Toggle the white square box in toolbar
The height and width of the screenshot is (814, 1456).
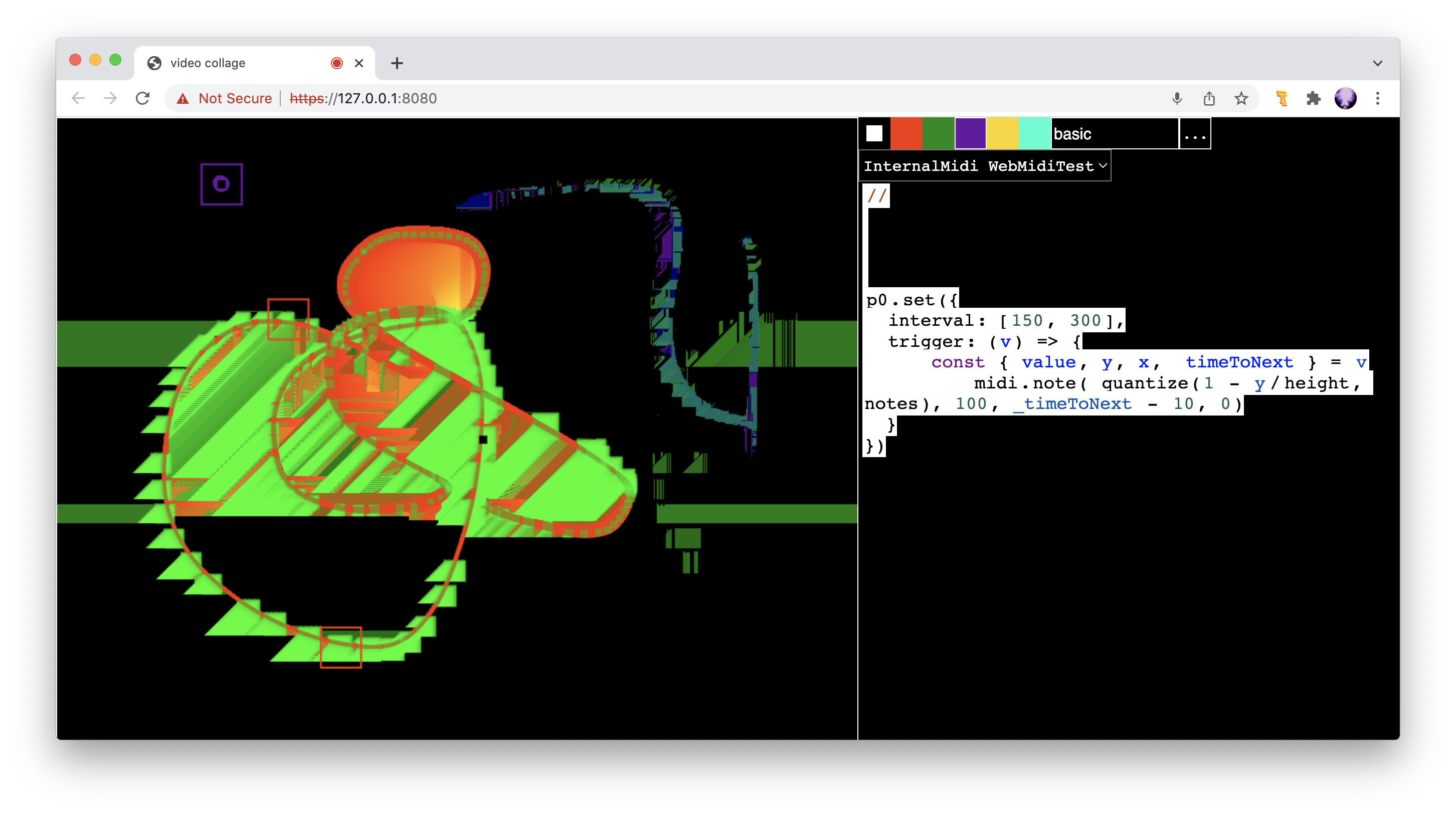pos(874,133)
